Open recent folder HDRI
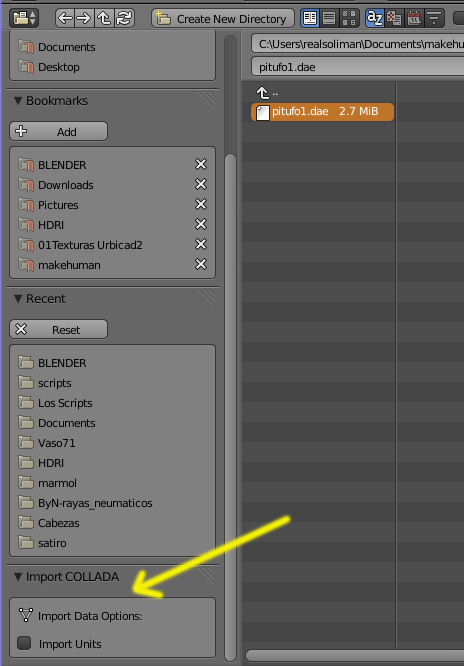The width and height of the screenshot is (464, 666). tap(112, 463)
